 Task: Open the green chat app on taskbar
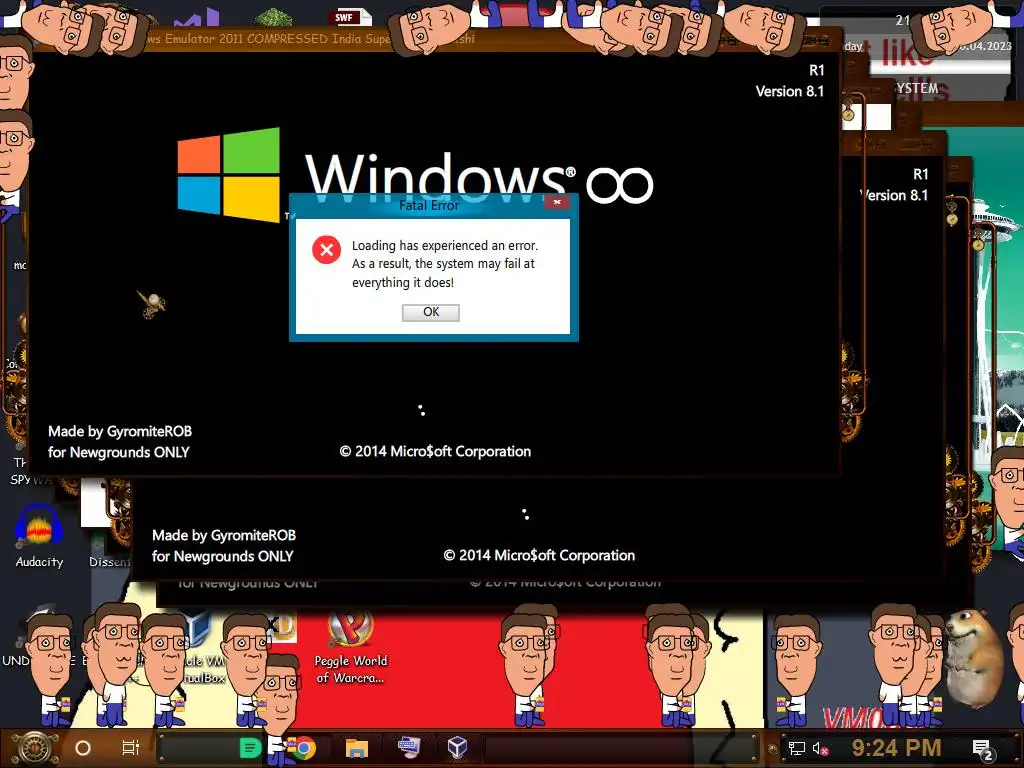(x=250, y=748)
